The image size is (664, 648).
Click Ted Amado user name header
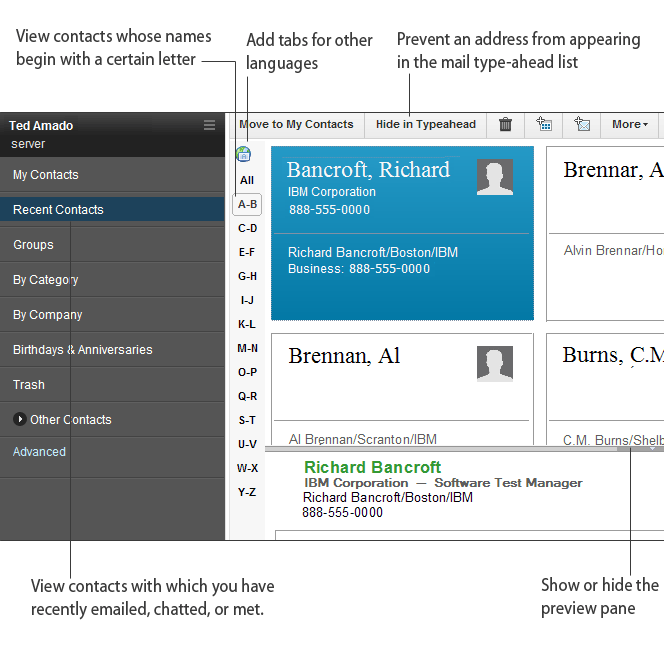pyautogui.click(x=41, y=126)
